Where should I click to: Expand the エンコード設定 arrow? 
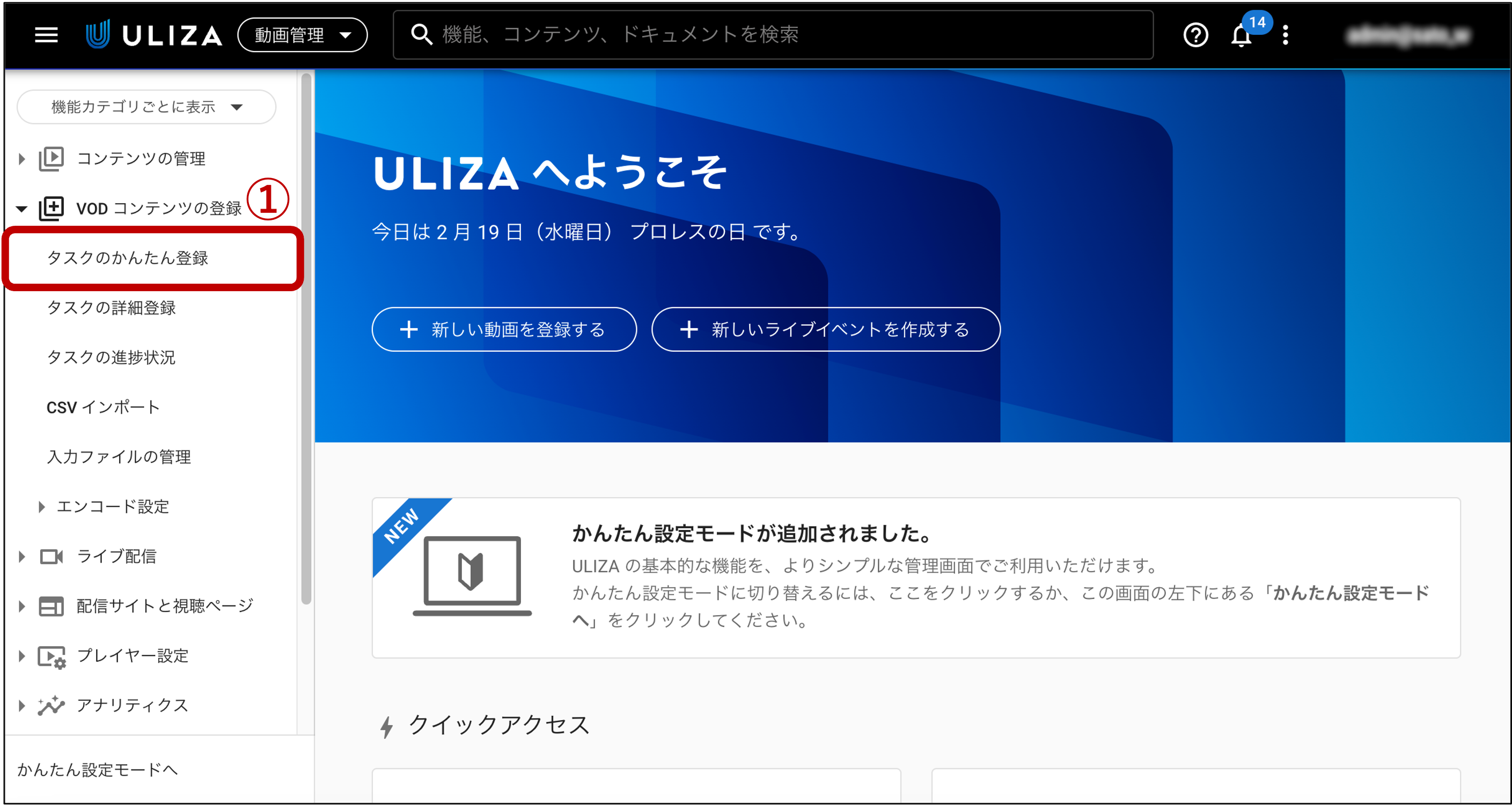[41, 507]
